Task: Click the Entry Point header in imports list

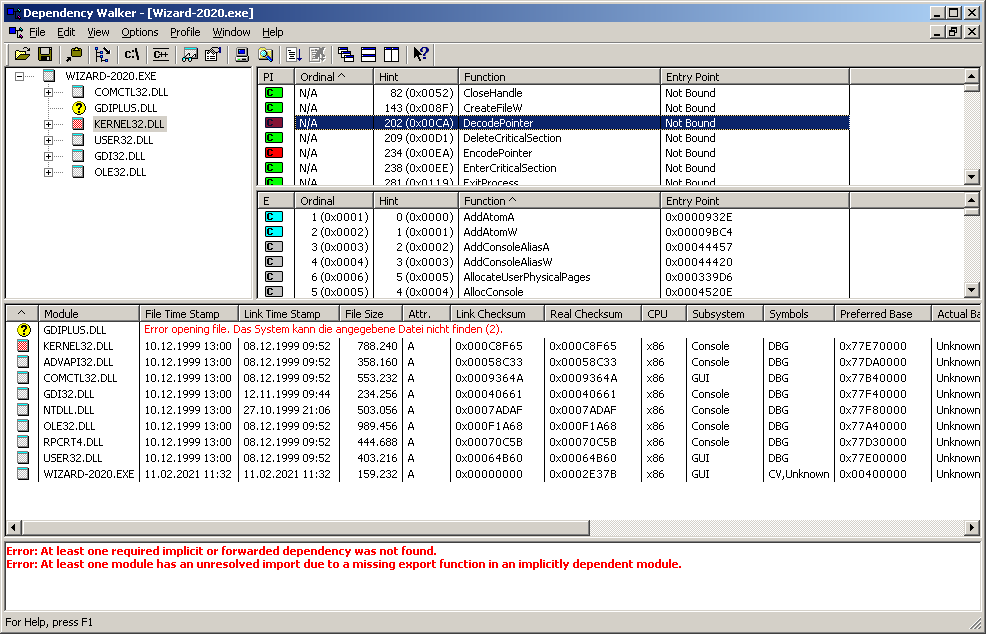Action: (754, 77)
